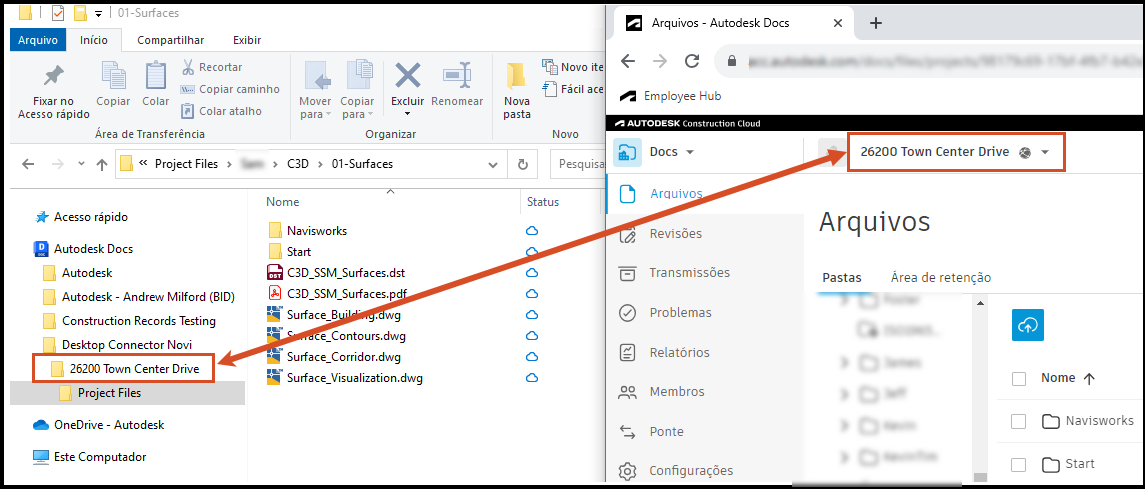Switch to the Compartilhar ribbon tab
The width and height of the screenshot is (1145, 489).
point(170,40)
